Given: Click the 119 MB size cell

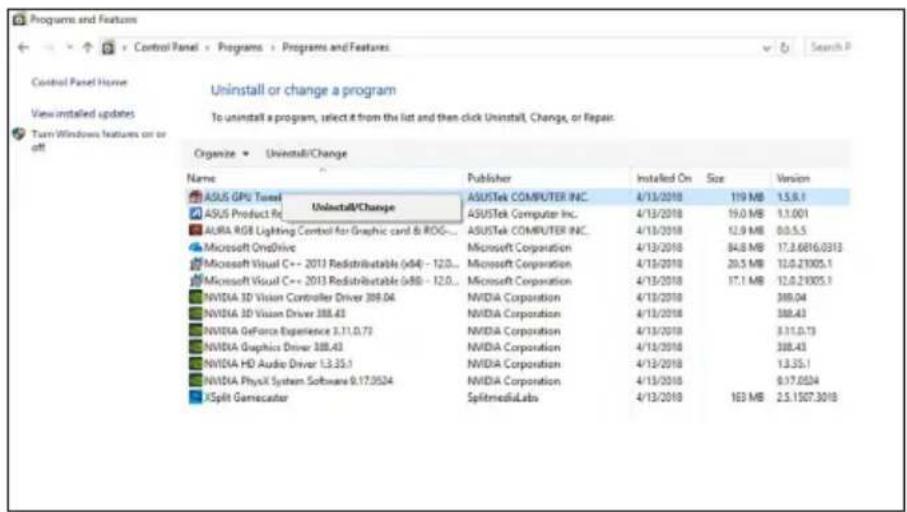Looking at the screenshot, I should (747, 197).
